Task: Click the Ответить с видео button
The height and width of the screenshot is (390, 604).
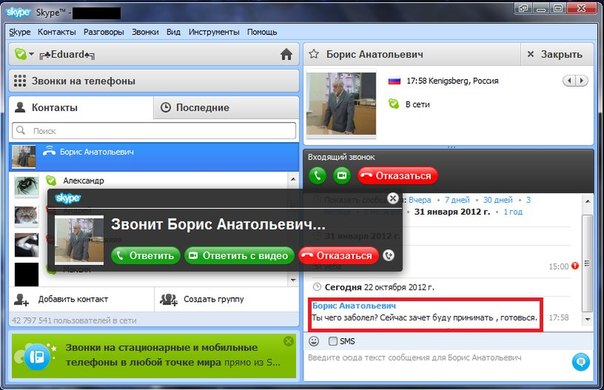Action: click(x=239, y=256)
